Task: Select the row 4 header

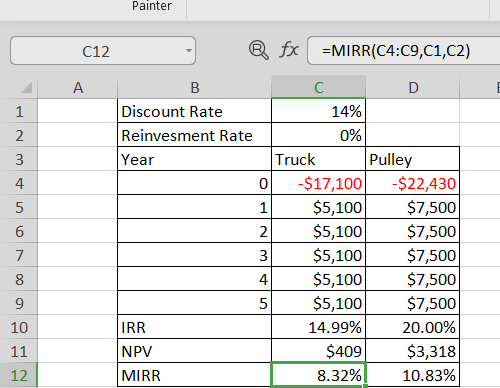Action: click(x=19, y=183)
